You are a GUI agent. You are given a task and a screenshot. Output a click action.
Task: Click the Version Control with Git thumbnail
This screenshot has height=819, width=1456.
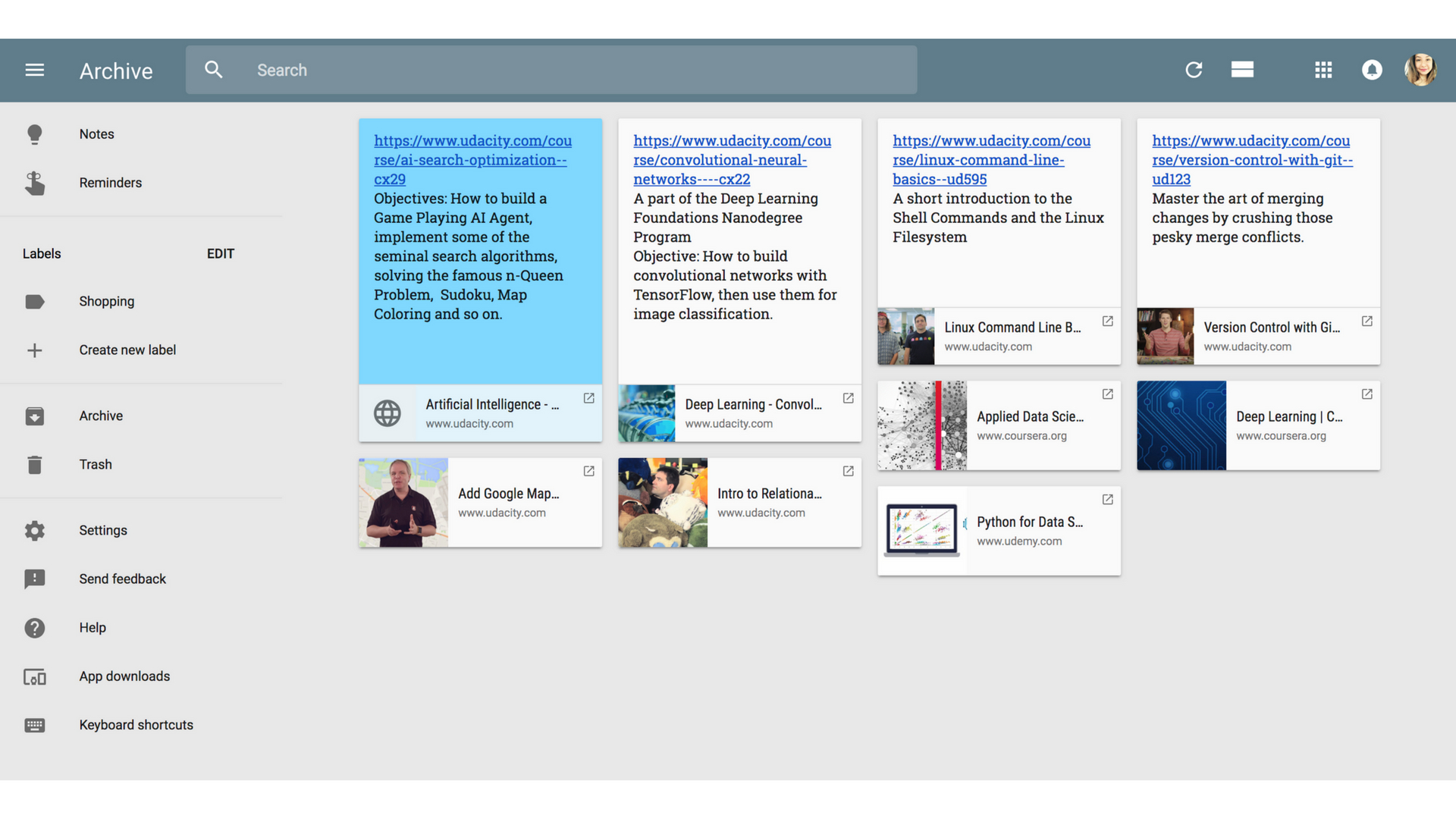[x=1166, y=337]
